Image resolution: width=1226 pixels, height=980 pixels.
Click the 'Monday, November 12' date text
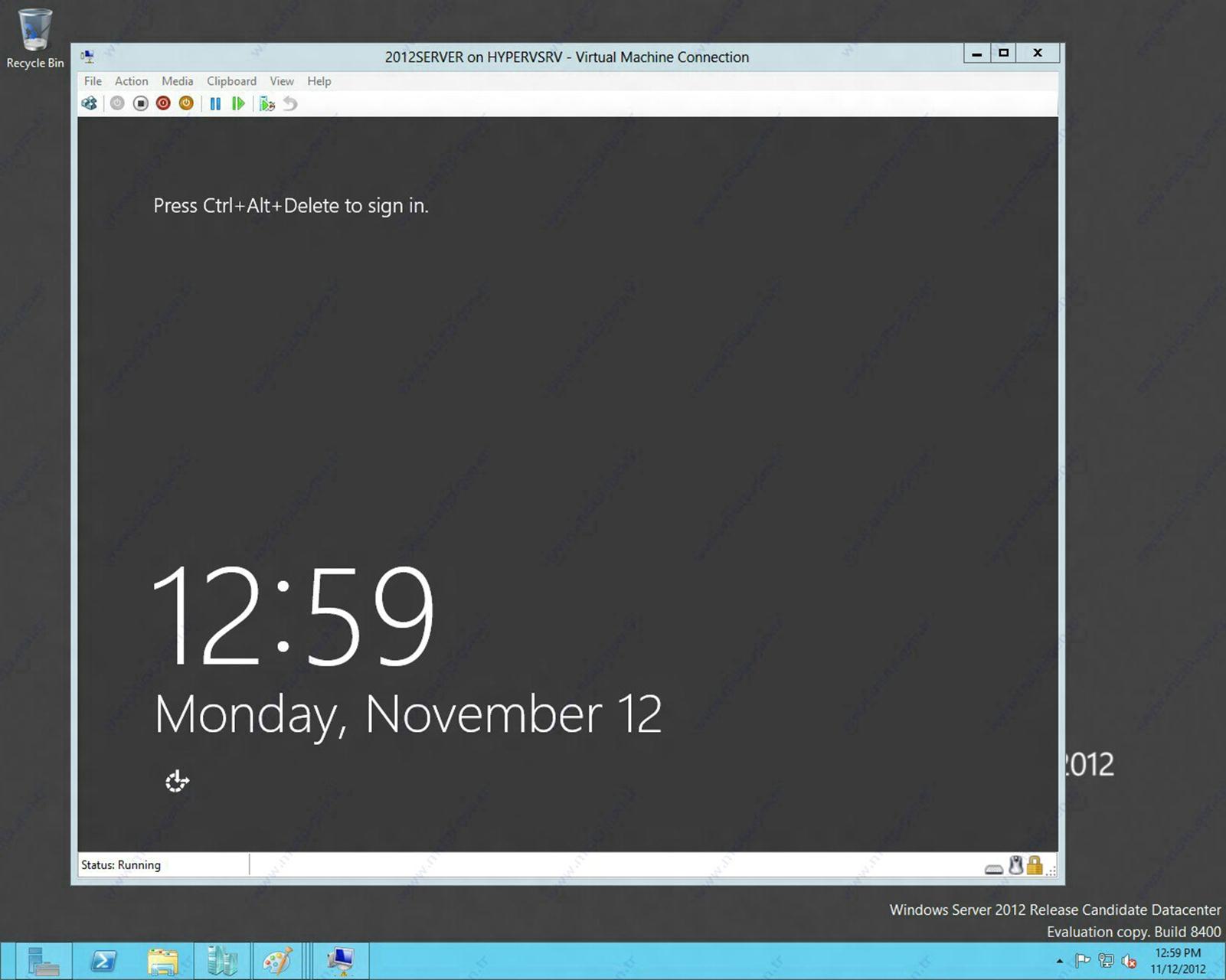[x=408, y=716]
